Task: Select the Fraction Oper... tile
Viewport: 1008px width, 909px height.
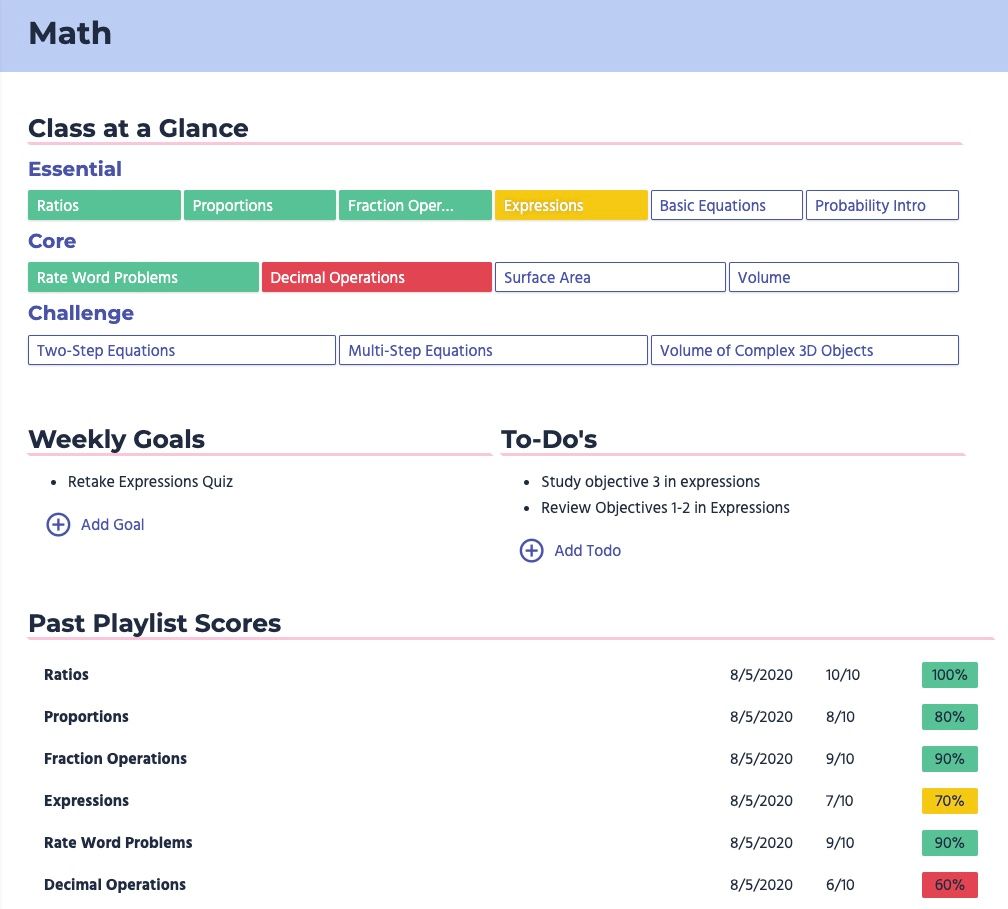Action: 415,205
